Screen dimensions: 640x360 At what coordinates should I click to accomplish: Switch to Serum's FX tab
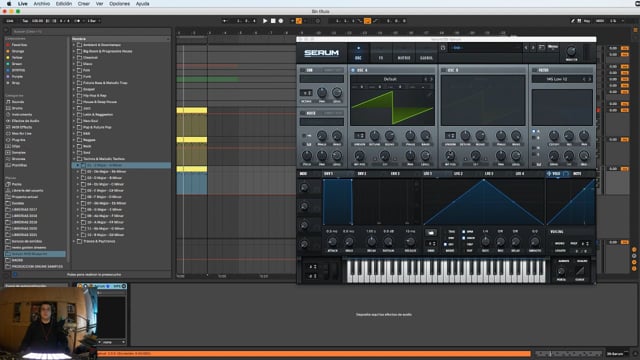tap(380, 53)
